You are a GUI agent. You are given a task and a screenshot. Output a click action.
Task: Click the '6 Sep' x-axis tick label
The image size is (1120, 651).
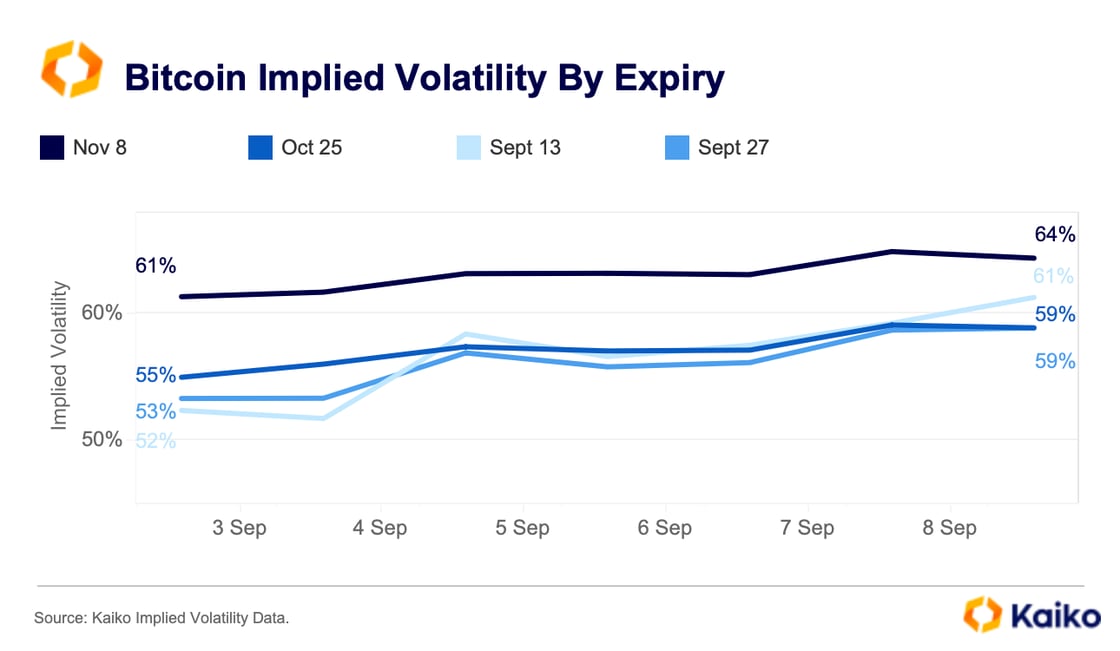pos(665,528)
